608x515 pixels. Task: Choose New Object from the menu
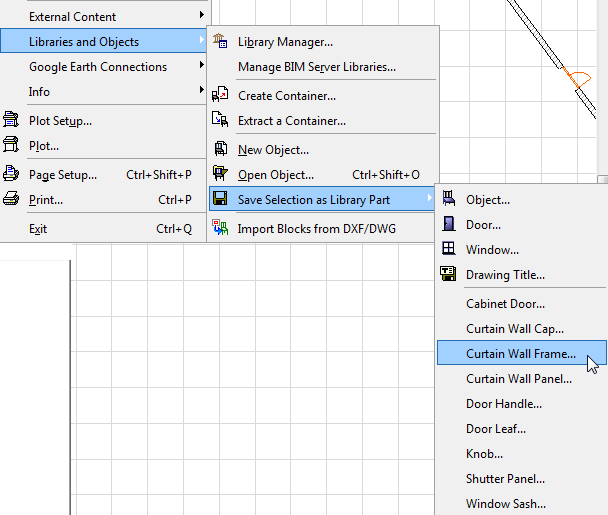(x=324, y=149)
